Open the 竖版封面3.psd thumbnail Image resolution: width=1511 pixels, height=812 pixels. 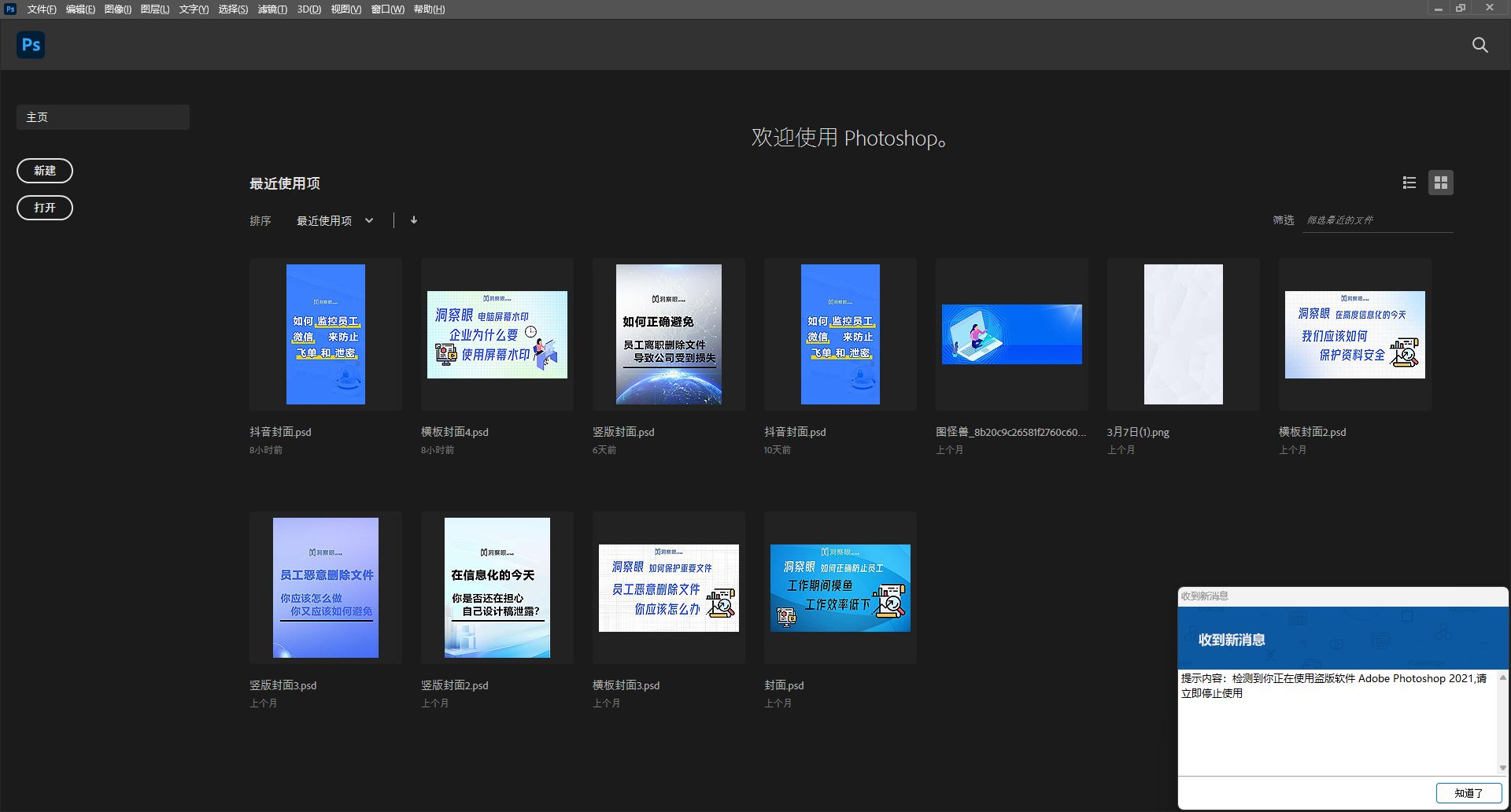pos(326,588)
